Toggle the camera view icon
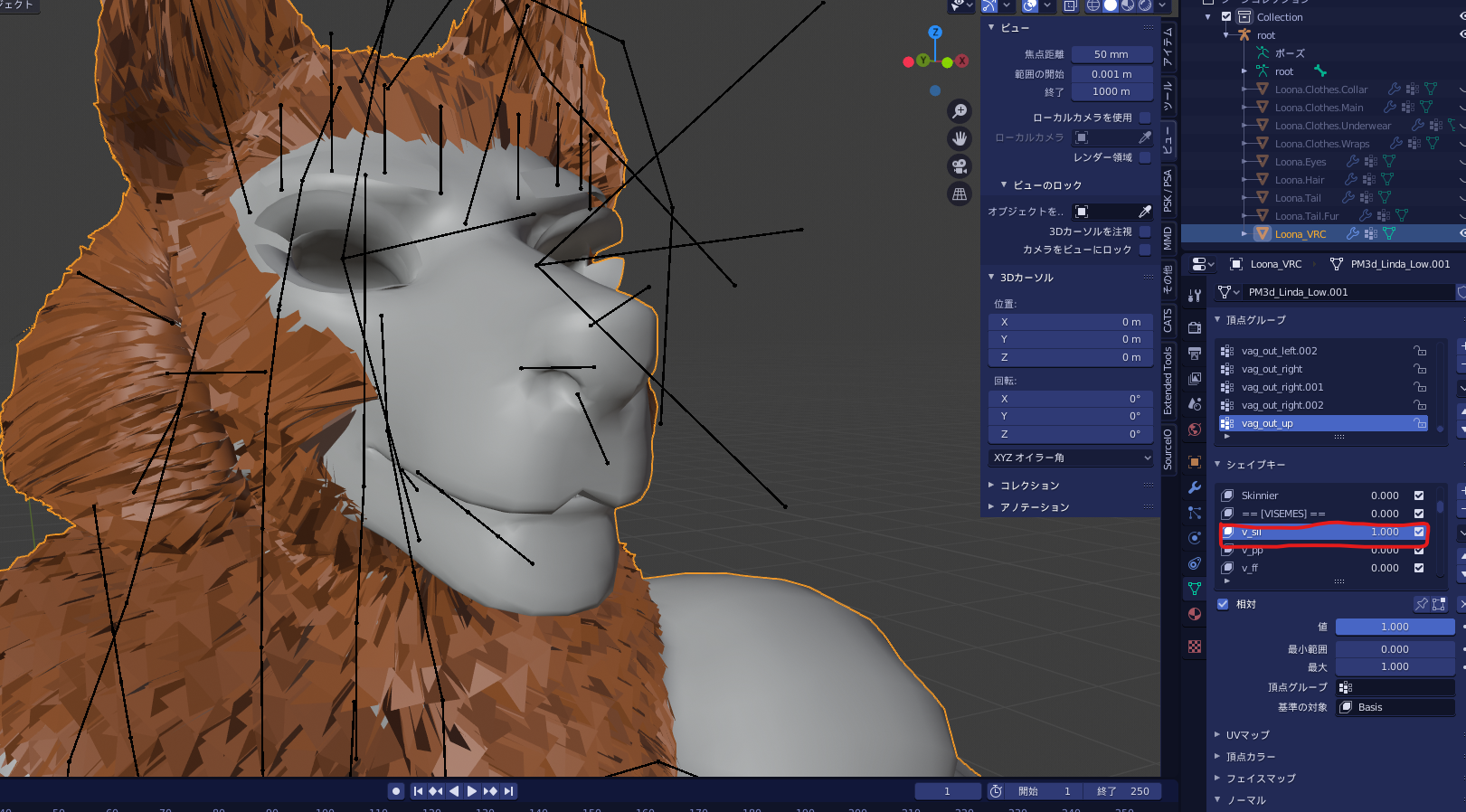The height and width of the screenshot is (812, 1466). pos(960,166)
